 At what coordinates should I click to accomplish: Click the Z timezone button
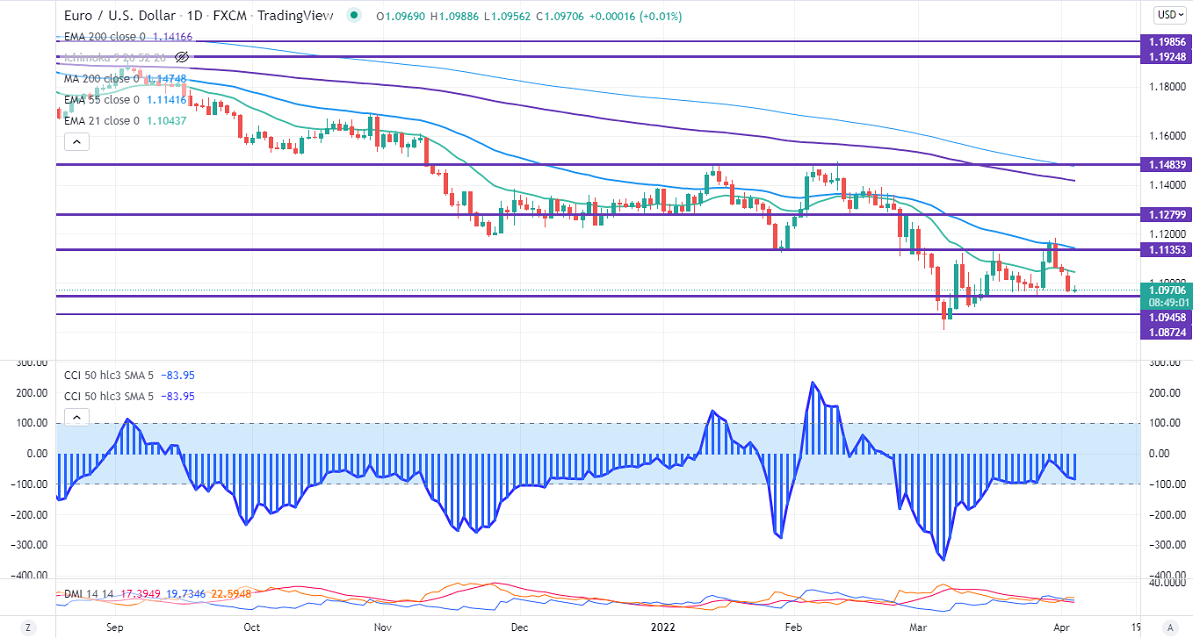coord(27,628)
